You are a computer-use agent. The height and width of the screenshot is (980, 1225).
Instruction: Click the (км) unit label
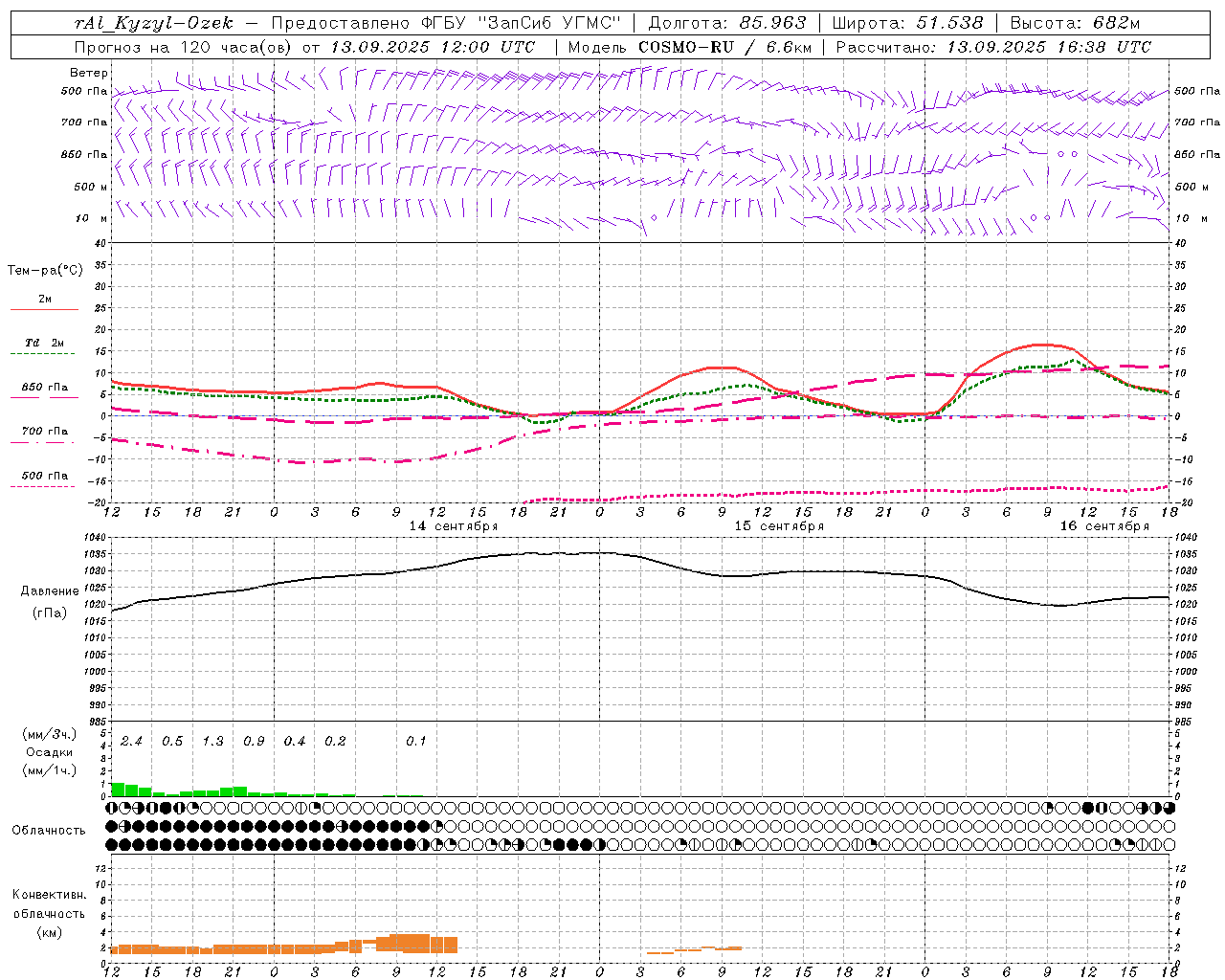[50, 932]
